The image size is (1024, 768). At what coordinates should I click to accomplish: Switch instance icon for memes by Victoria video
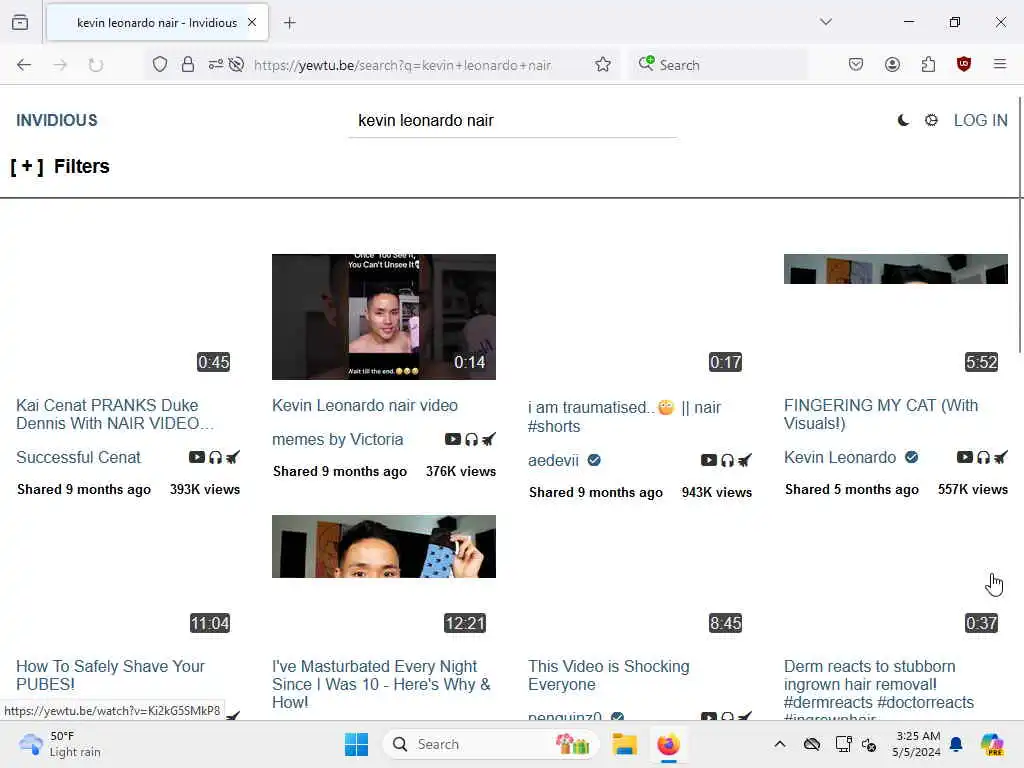click(488, 440)
